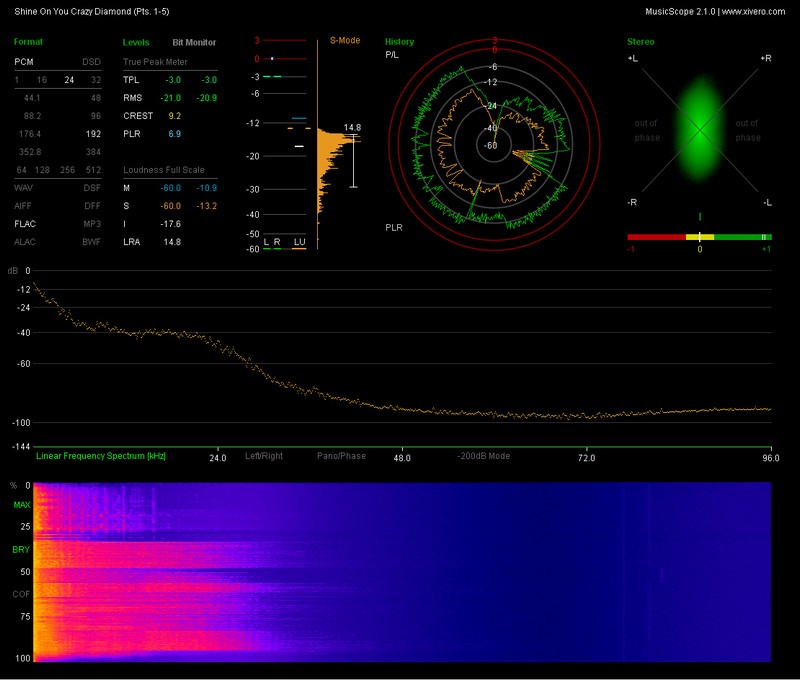800x681 pixels.
Task: Toggle Left/Right spectrum mode
Action: (x=264, y=456)
